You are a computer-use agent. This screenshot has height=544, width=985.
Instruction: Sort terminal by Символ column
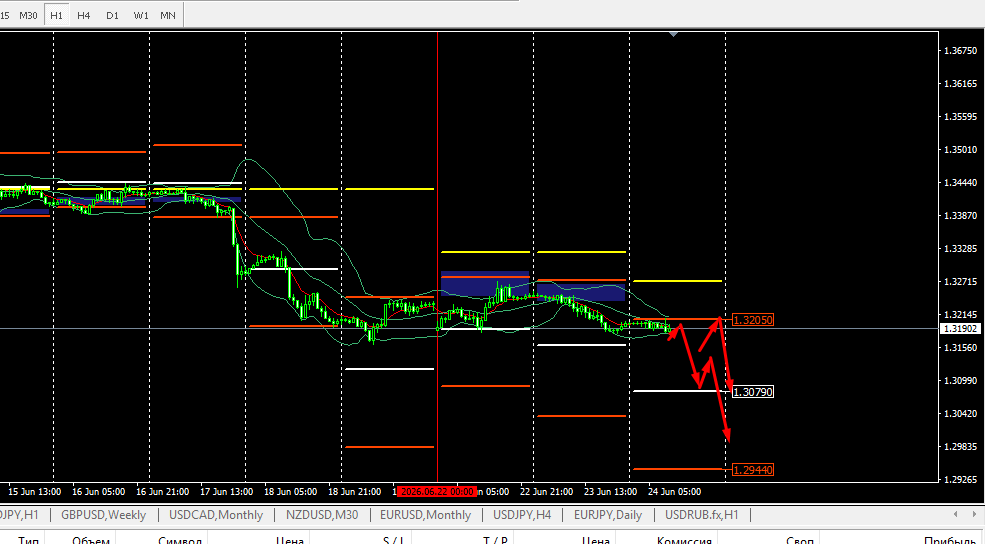[x=180, y=539]
